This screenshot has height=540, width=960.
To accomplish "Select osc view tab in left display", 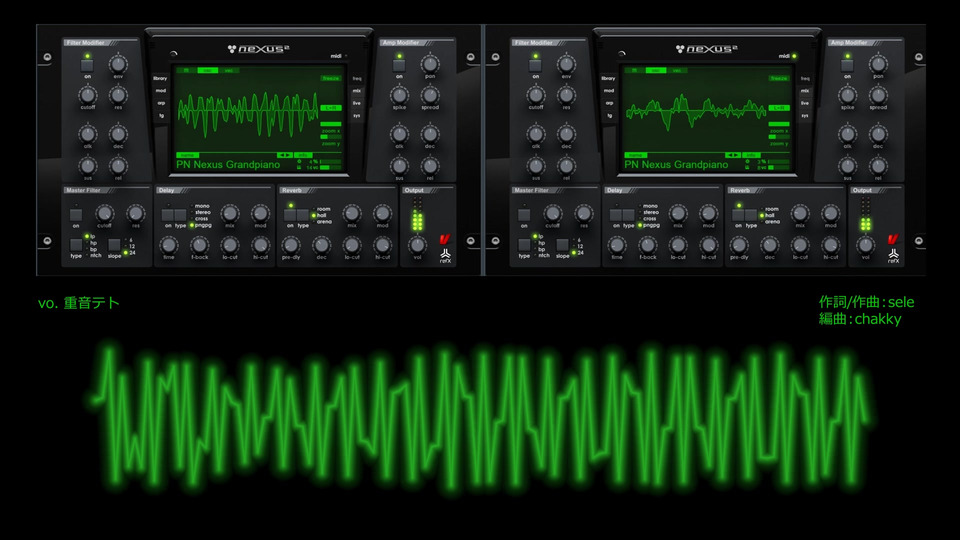I will tap(208, 70).
